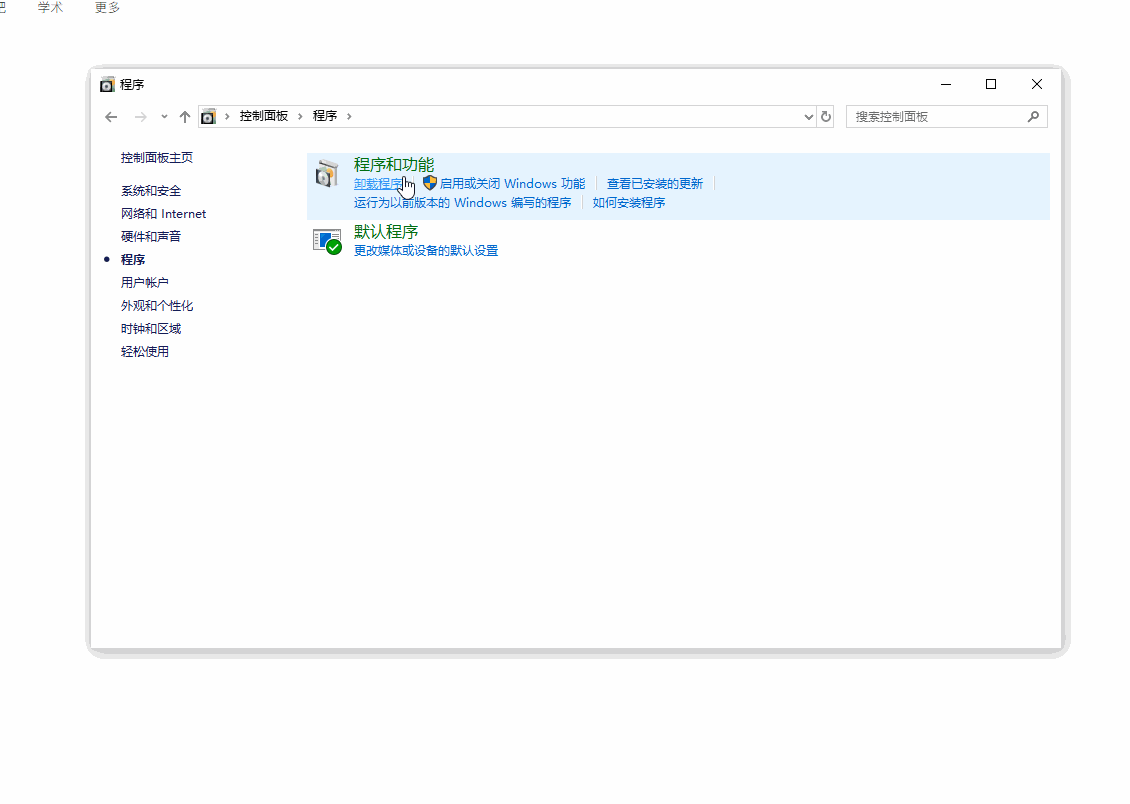Select 程序 in the address breadcrumb
The width and height of the screenshot is (1130, 804).
[325, 116]
